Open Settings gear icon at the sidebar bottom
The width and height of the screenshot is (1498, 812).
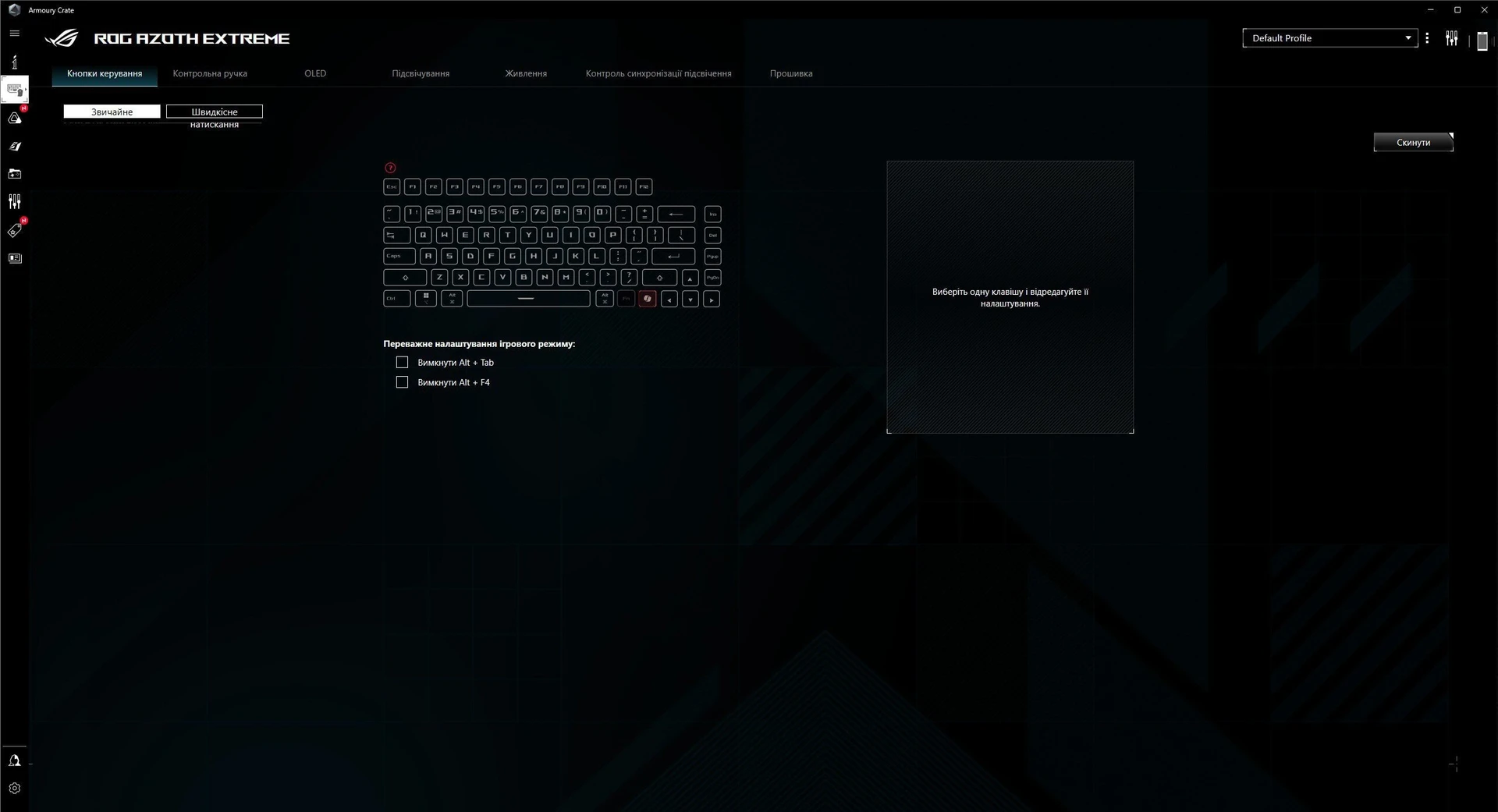(14, 789)
